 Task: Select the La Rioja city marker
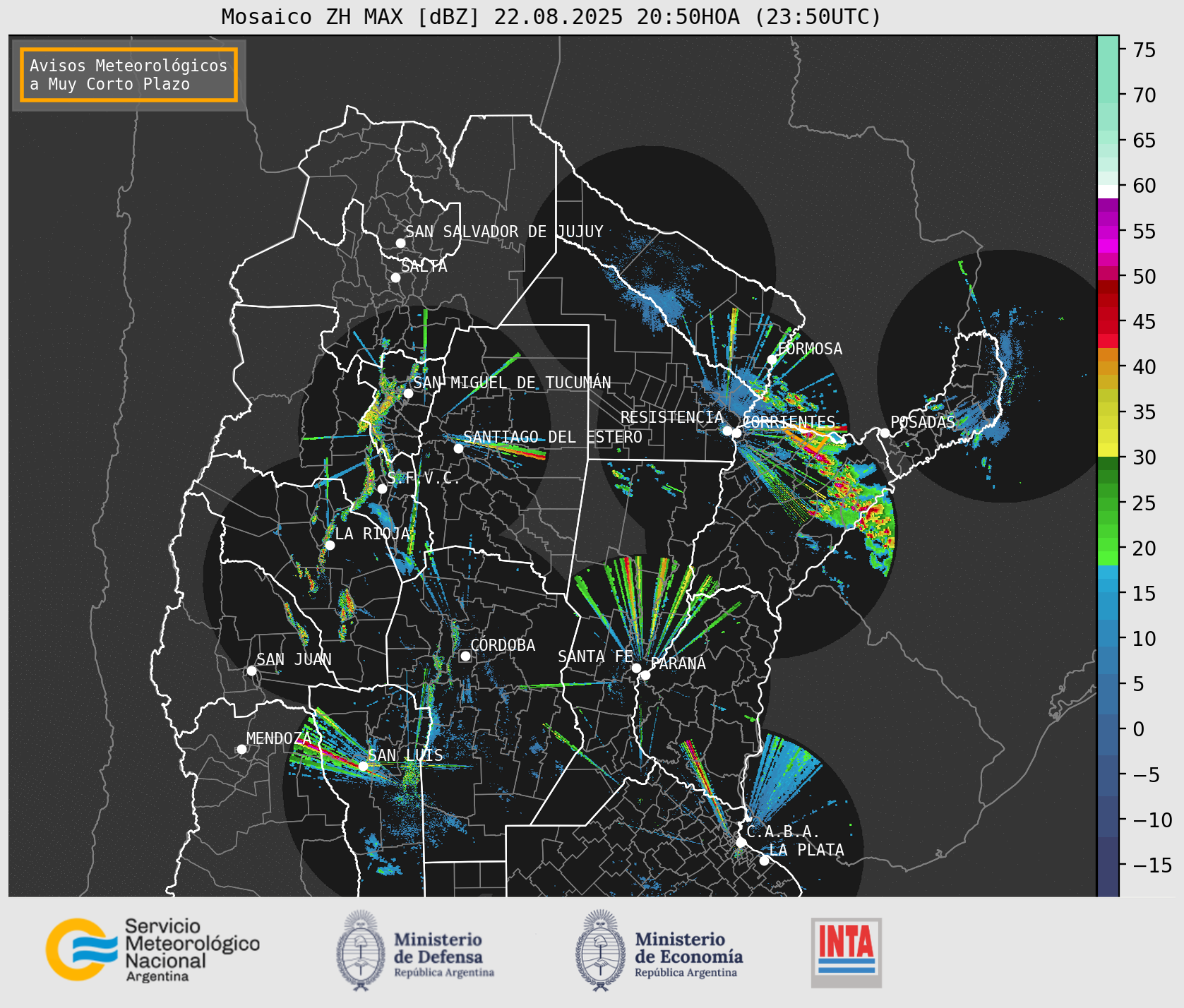[x=330, y=545]
